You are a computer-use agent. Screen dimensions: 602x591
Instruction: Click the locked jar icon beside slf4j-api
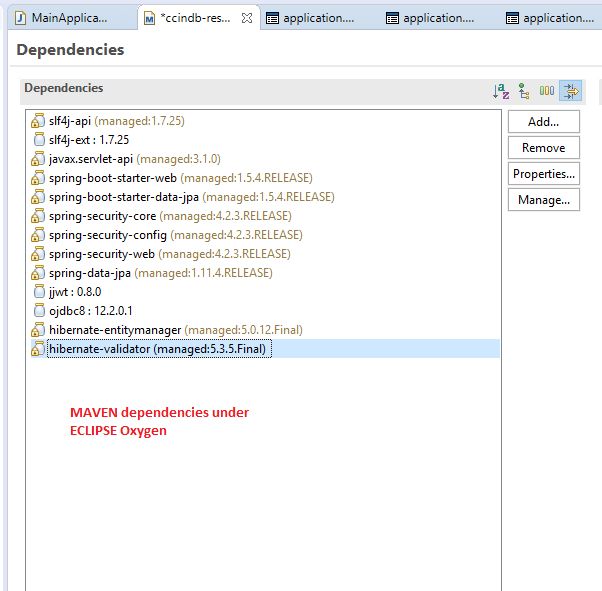(x=38, y=121)
